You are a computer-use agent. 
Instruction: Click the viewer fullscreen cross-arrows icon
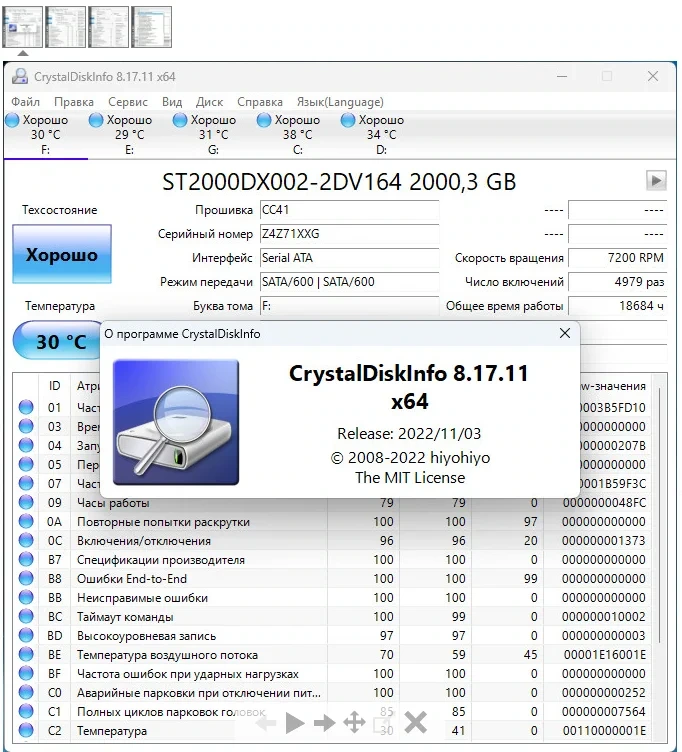(354, 722)
